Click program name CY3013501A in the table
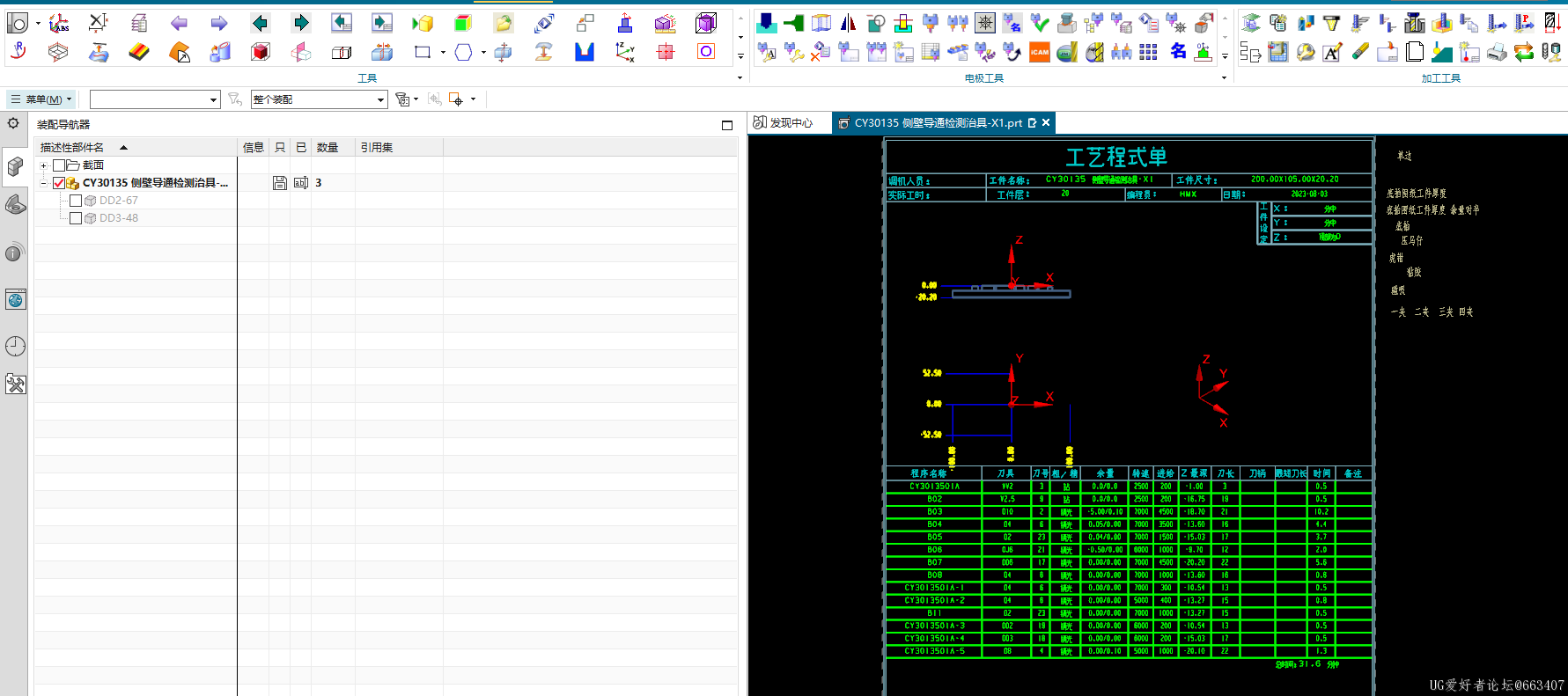 click(934, 487)
